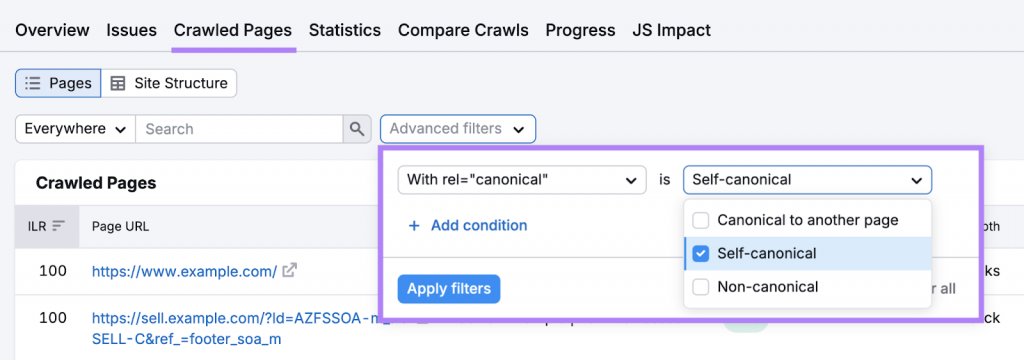The image size is (1024, 360).
Task: Switch to the Overview tab
Action: 52,30
